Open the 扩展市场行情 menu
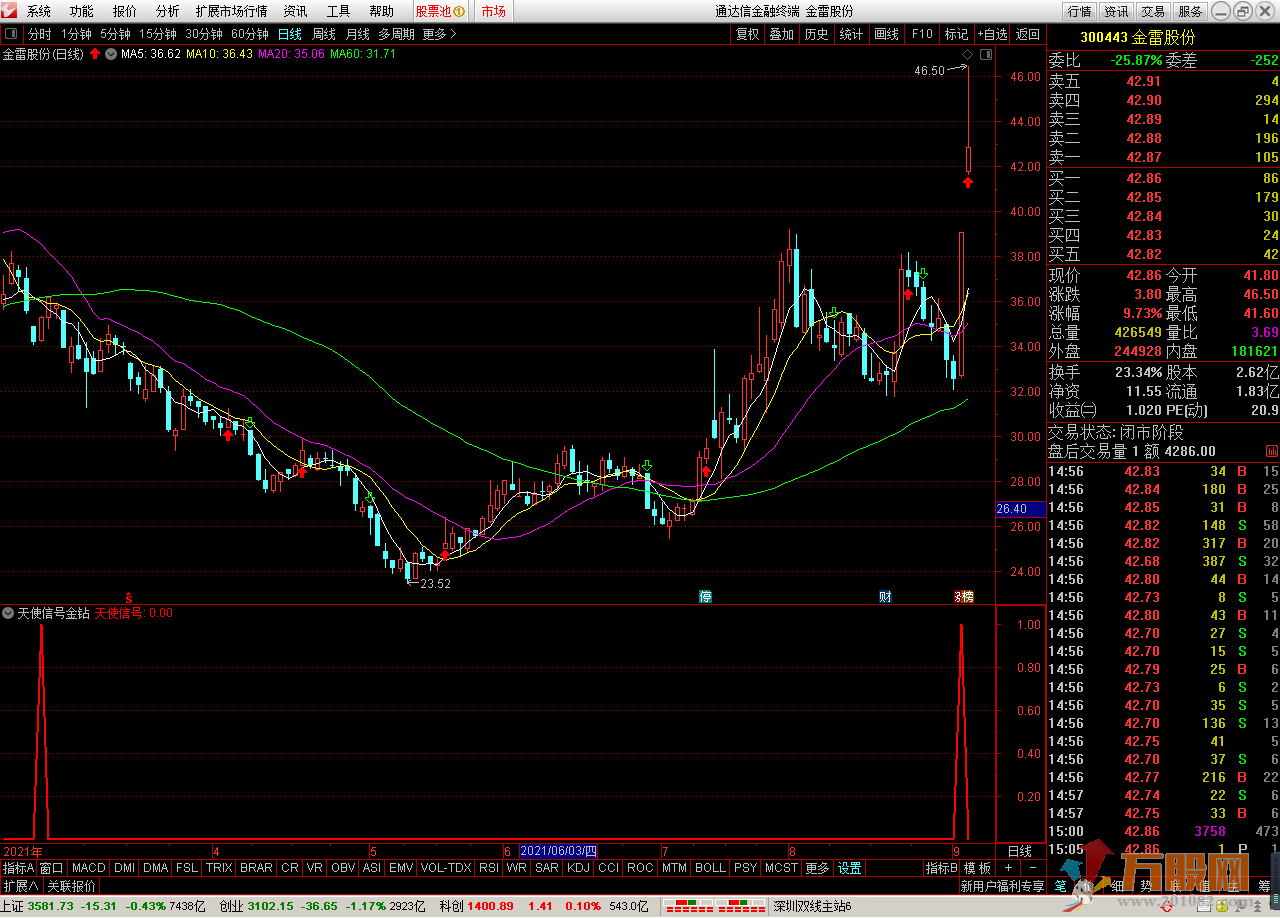 point(232,11)
